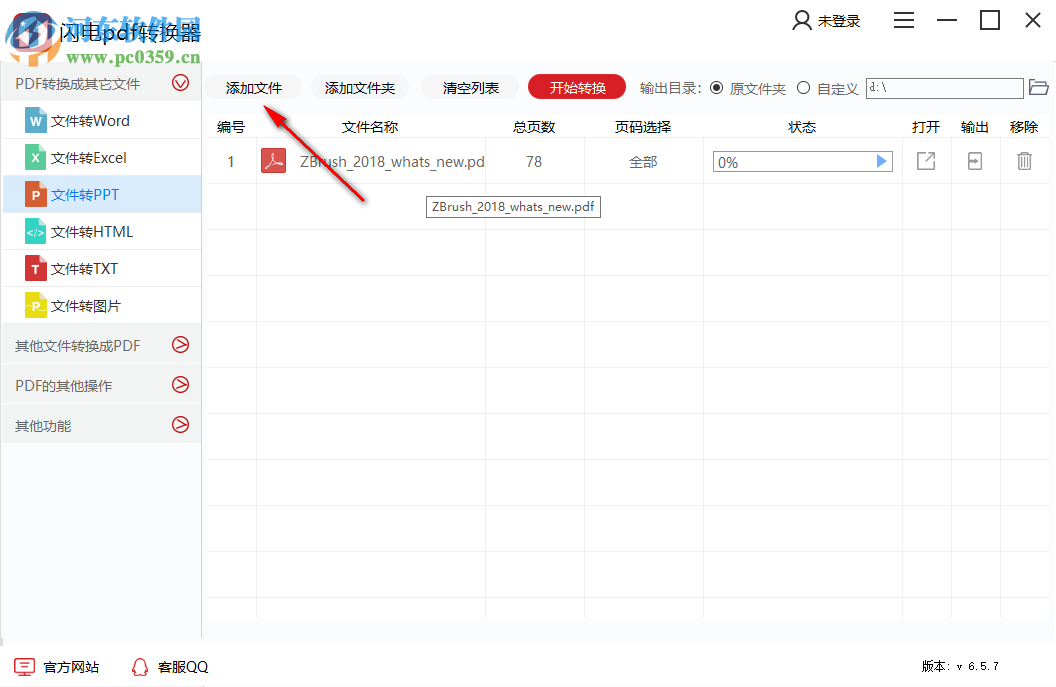Collapse the PDF转换成其它文件 section
Screen dimensions: 1056x687
(181, 84)
